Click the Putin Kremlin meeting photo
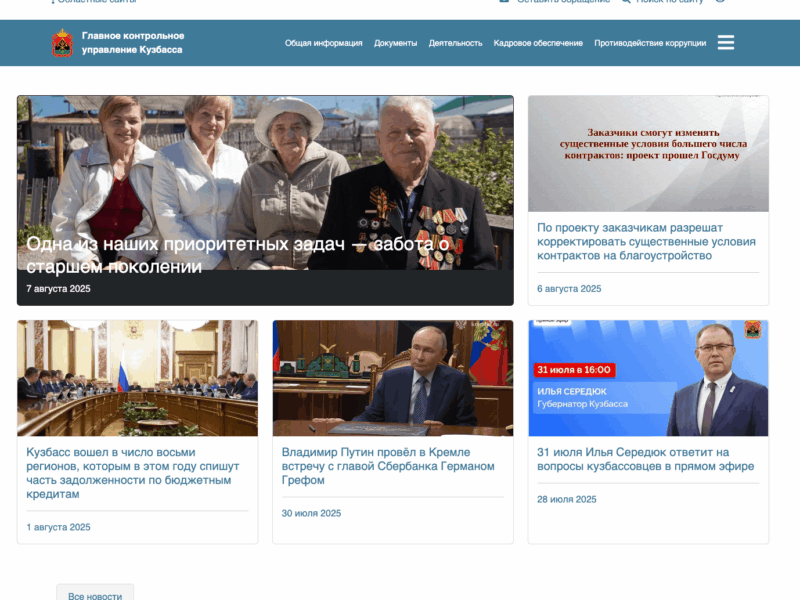 pyautogui.click(x=393, y=378)
